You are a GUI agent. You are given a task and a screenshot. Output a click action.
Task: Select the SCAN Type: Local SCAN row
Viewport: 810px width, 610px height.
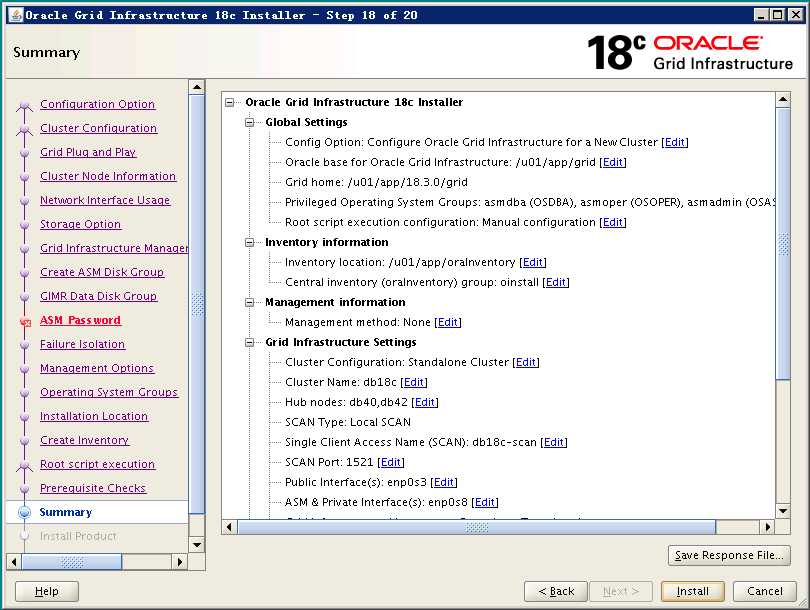(x=348, y=423)
